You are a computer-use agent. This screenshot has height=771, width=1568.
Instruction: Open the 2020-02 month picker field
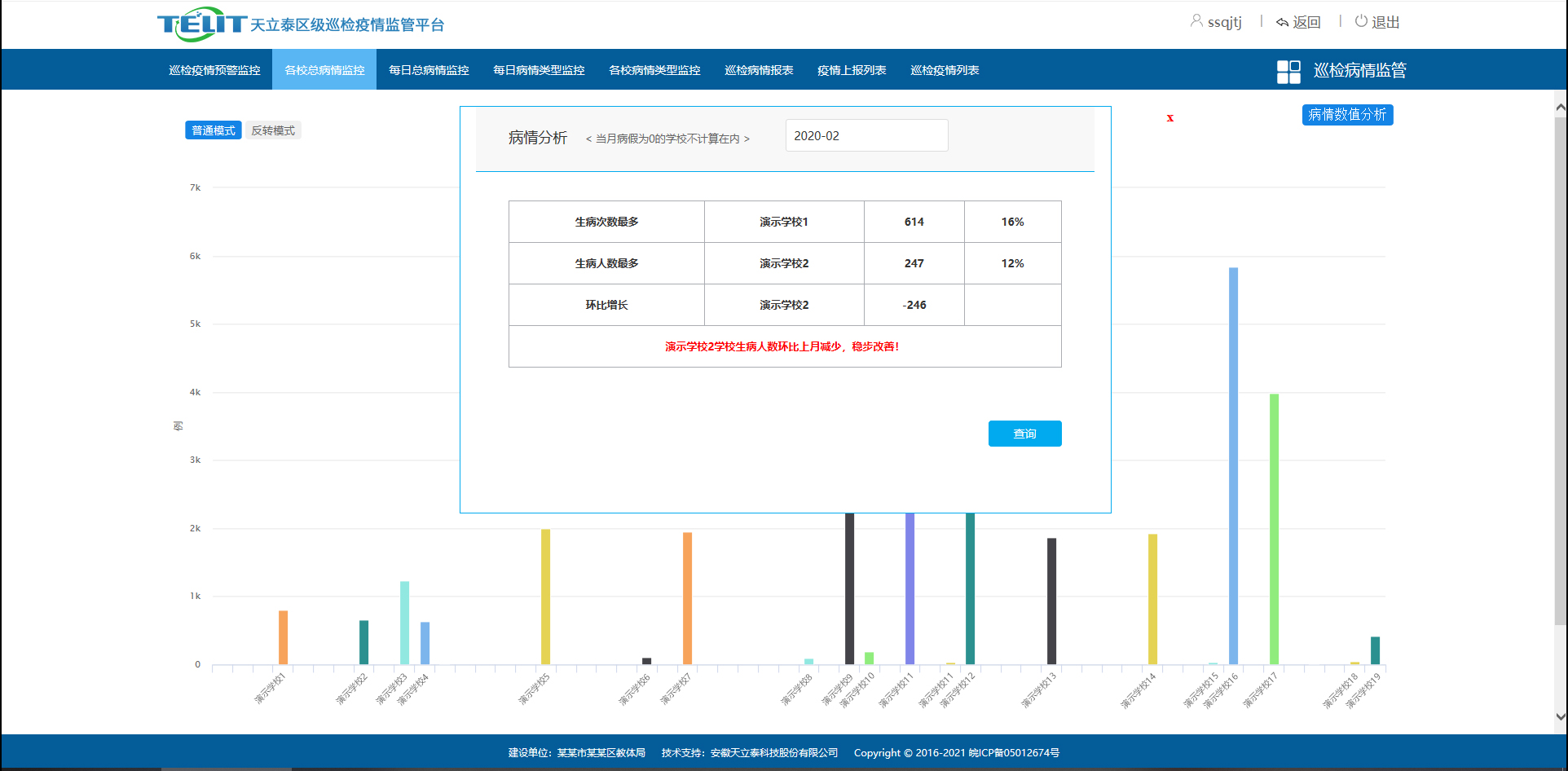865,135
